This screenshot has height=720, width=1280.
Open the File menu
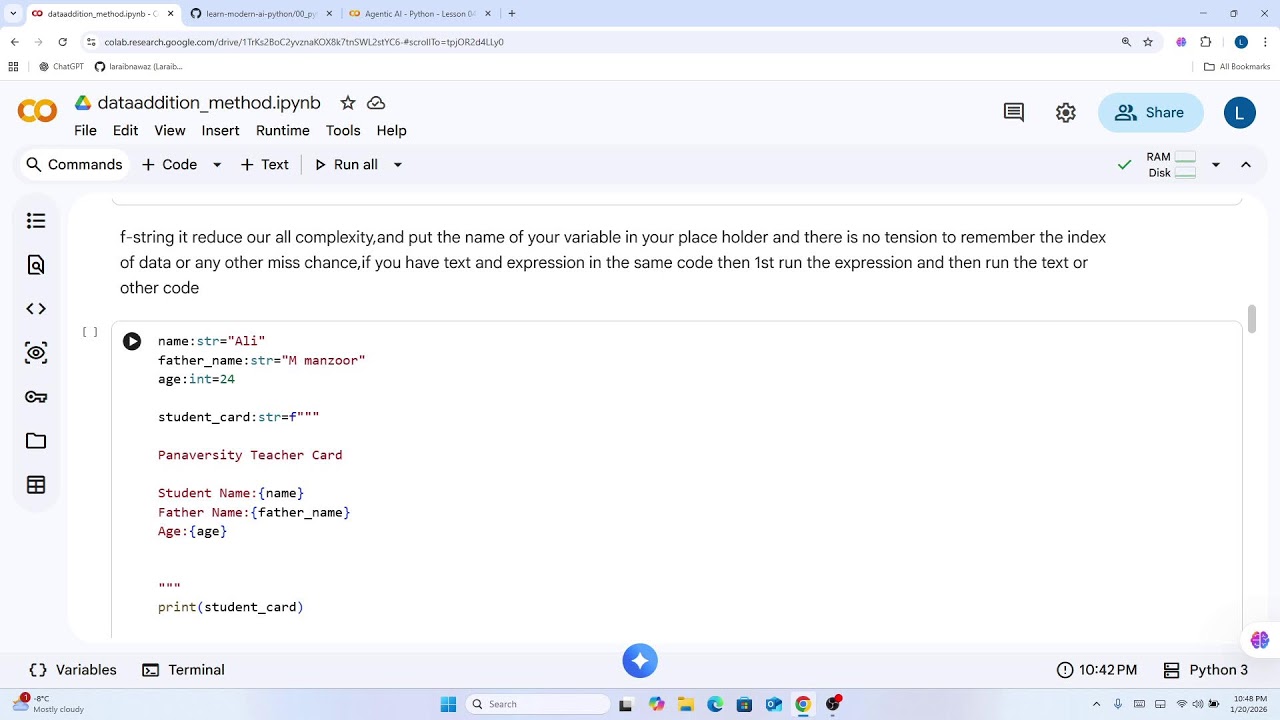(x=85, y=130)
